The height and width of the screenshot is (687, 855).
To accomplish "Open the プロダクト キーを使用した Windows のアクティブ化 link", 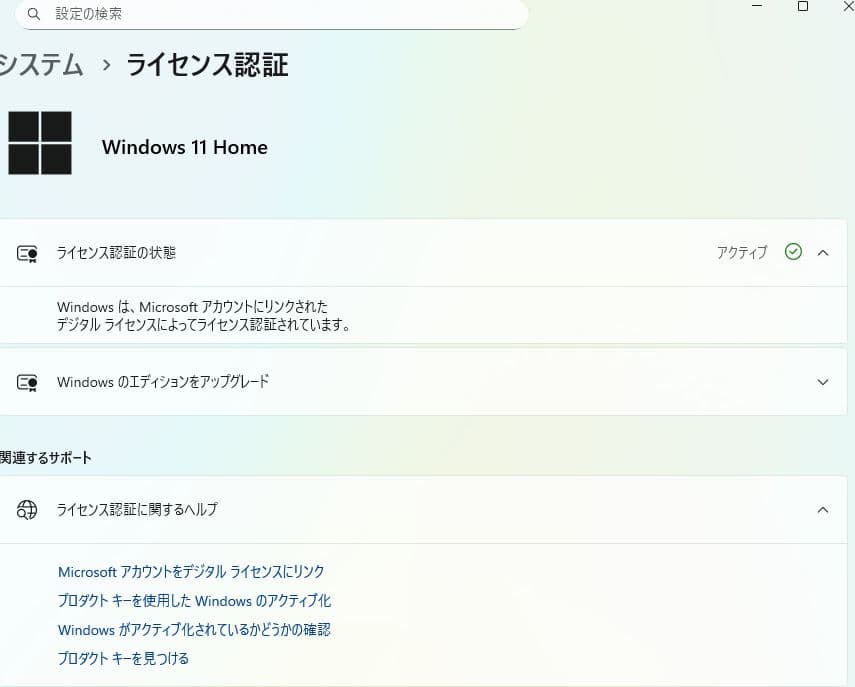I will pyautogui.click(x=195, y=600).
